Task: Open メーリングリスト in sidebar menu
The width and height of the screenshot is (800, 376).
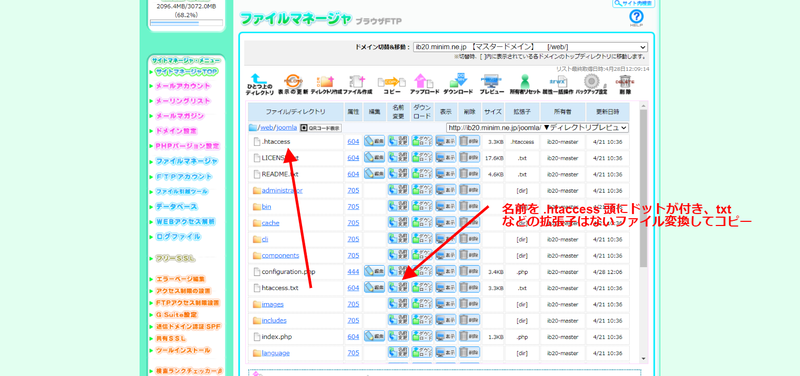Action: [x=183, y=101]
